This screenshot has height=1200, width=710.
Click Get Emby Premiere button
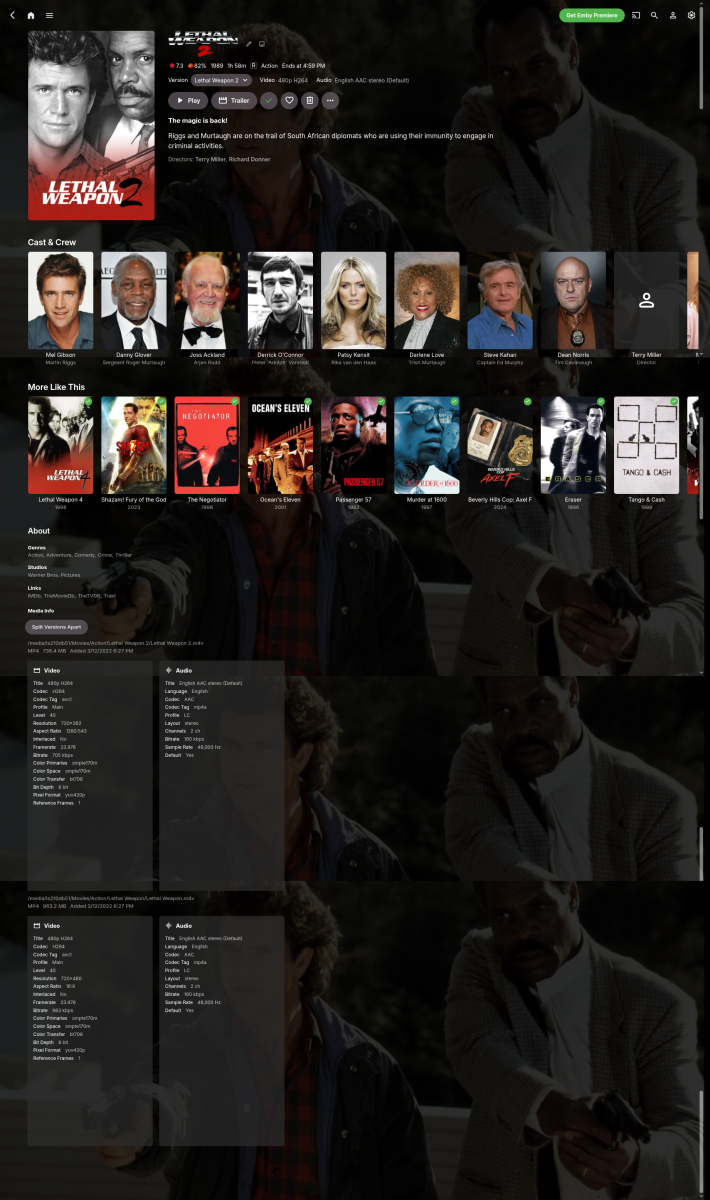point(592,15)
